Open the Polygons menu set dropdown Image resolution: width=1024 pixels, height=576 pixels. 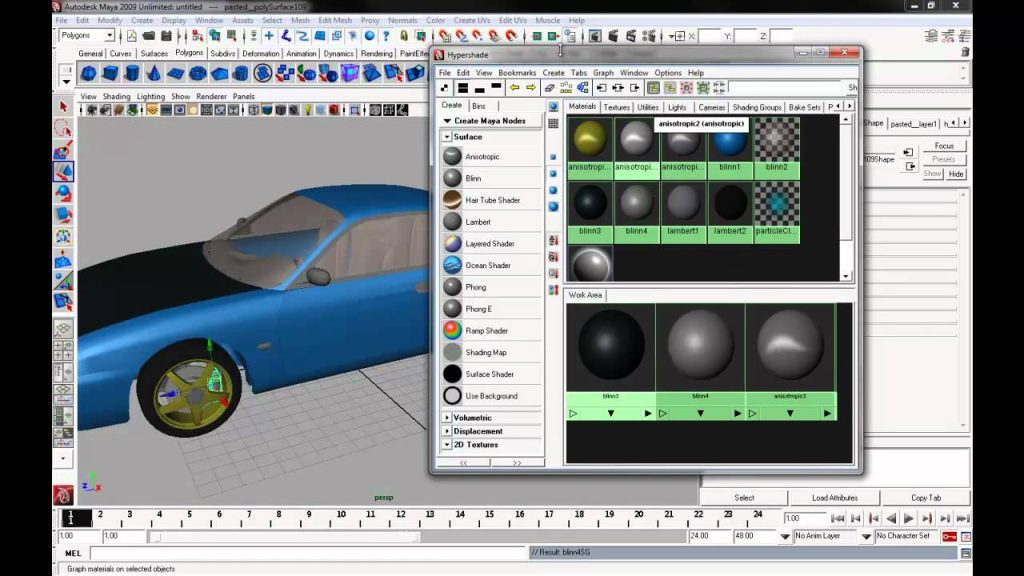(87, 35)
